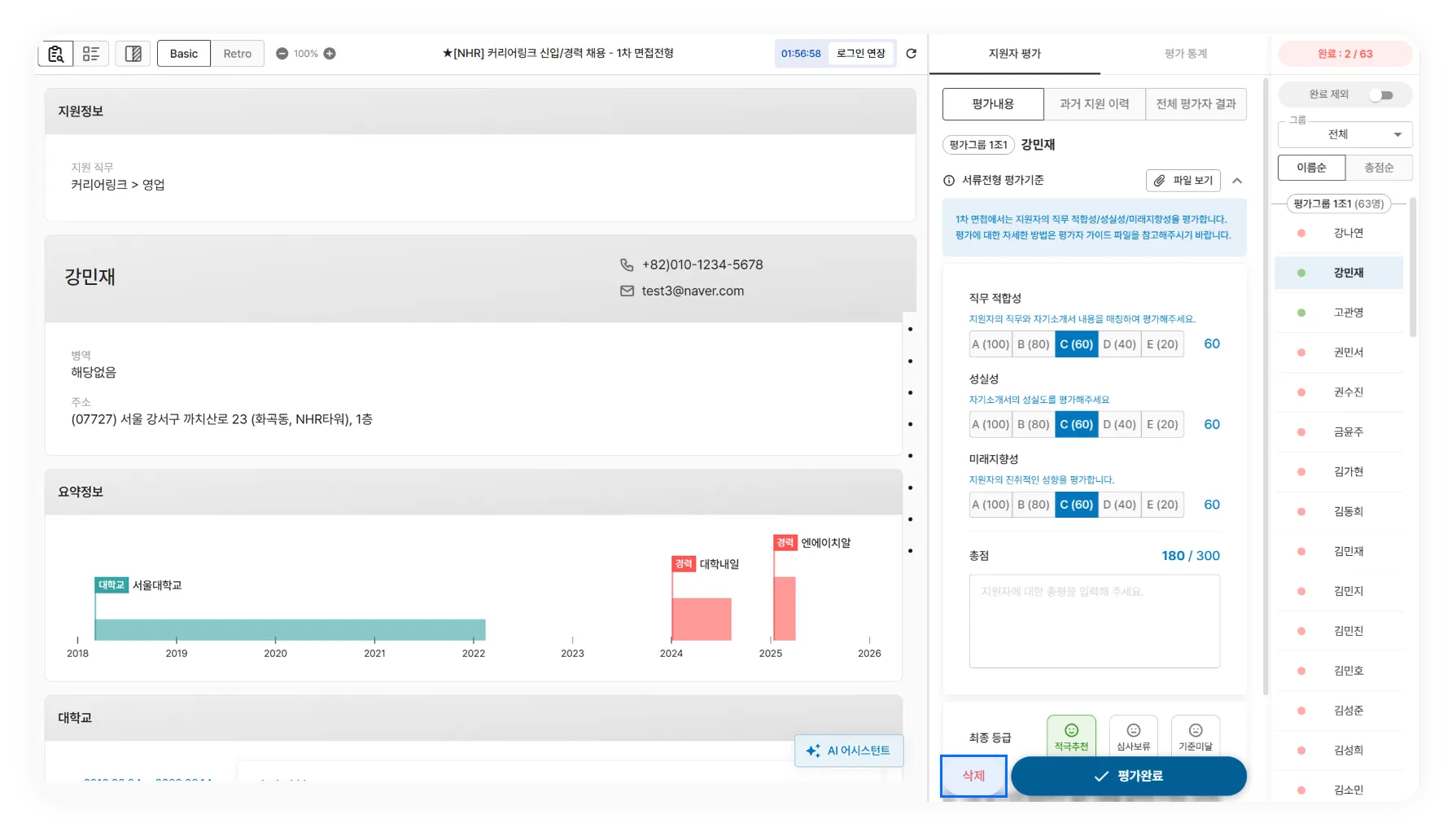Choose D (40) for 미래지향성

coord(1120,505)
